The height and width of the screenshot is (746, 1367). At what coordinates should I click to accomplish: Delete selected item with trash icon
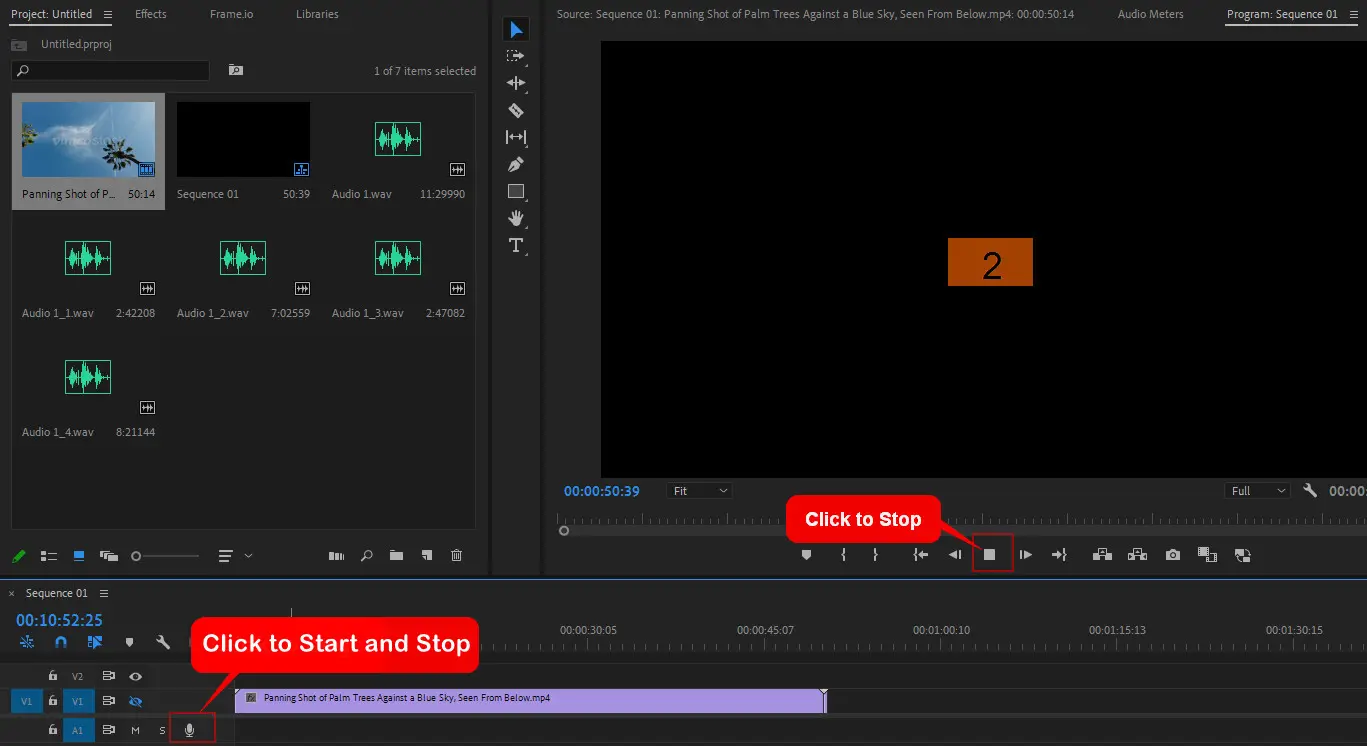(x=456, y=555)
